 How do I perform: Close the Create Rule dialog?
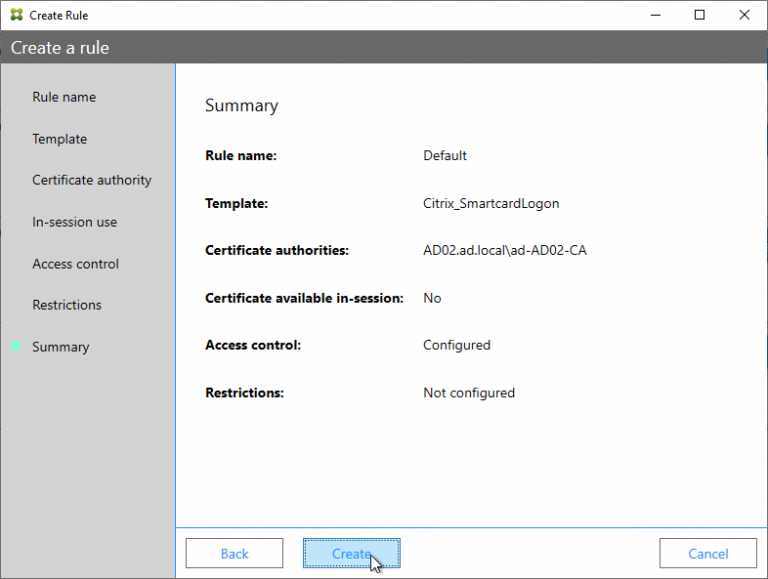(745, 15)
